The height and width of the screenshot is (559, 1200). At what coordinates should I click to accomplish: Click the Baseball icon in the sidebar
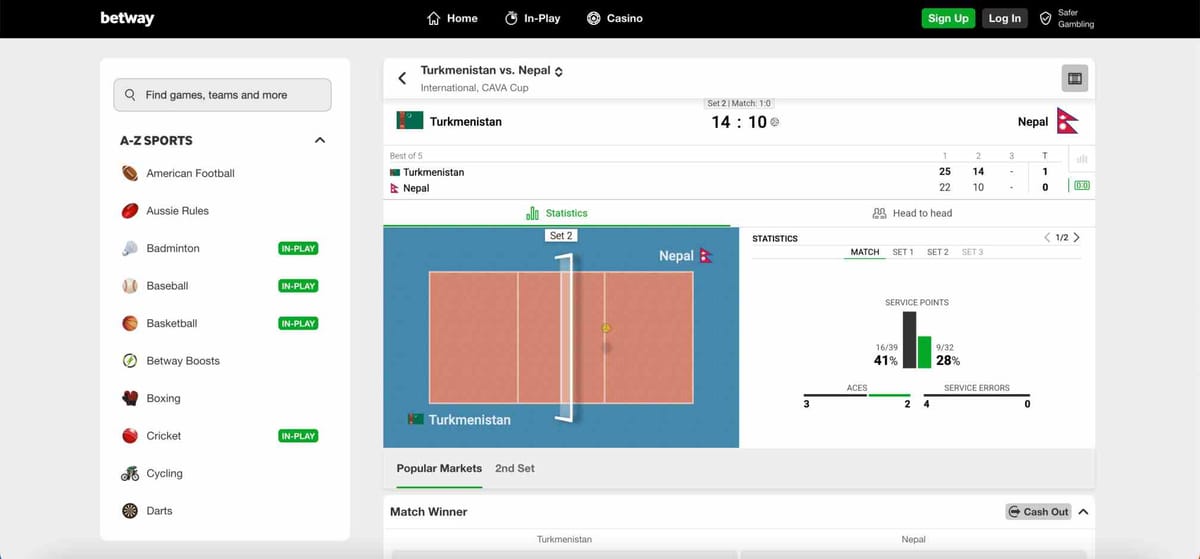[x=130, y=286]
